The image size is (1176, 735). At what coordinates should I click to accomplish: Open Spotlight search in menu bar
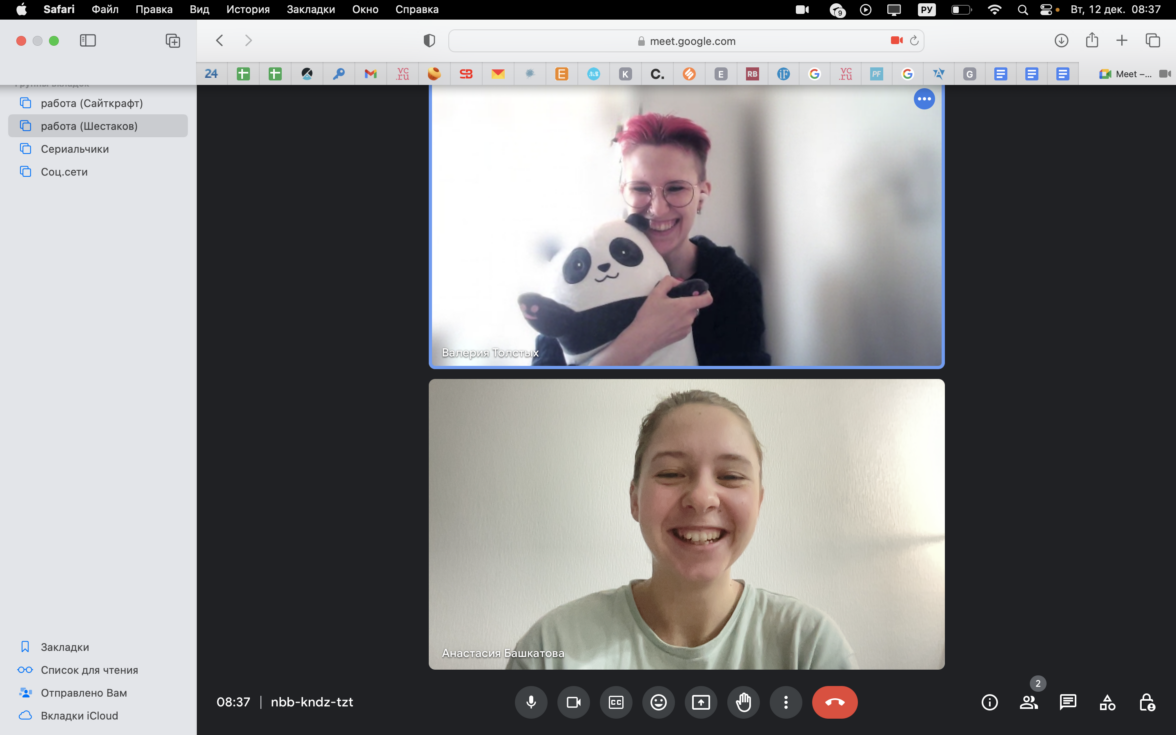pyautogui.click(x=1022, y=9)
